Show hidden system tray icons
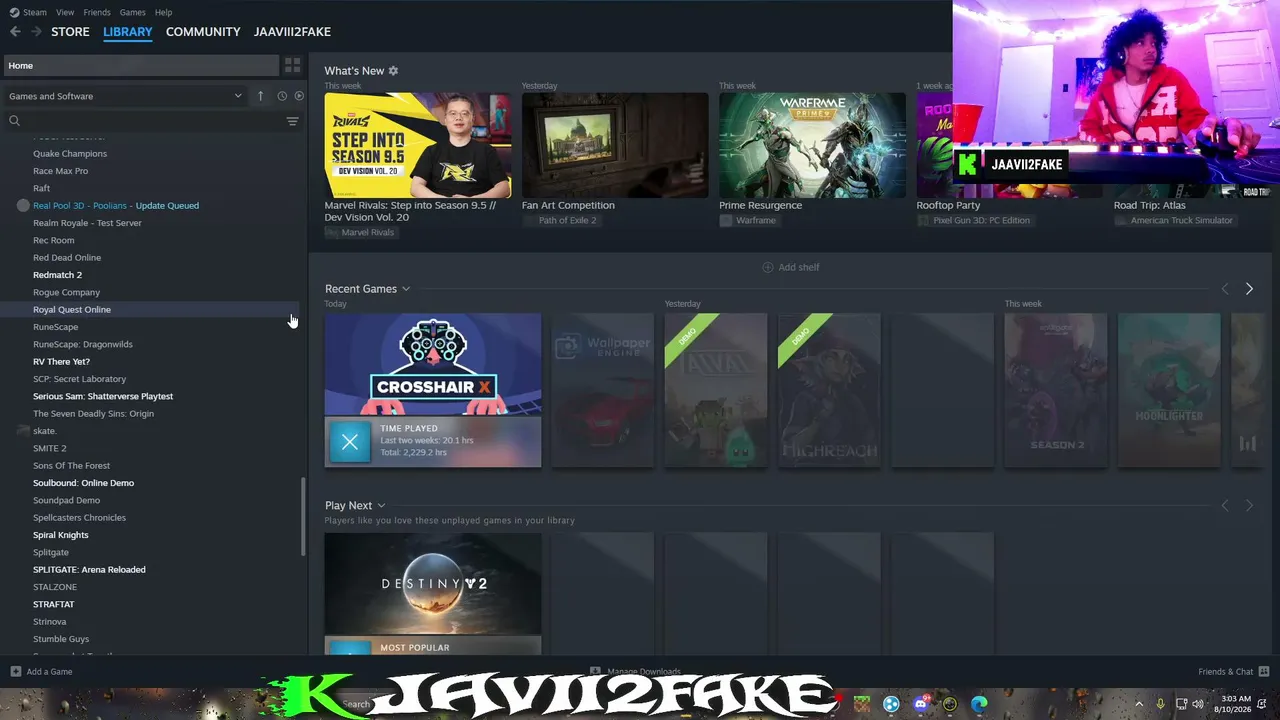Viewport: 1280px width, 720px height. pos(1139,704)
